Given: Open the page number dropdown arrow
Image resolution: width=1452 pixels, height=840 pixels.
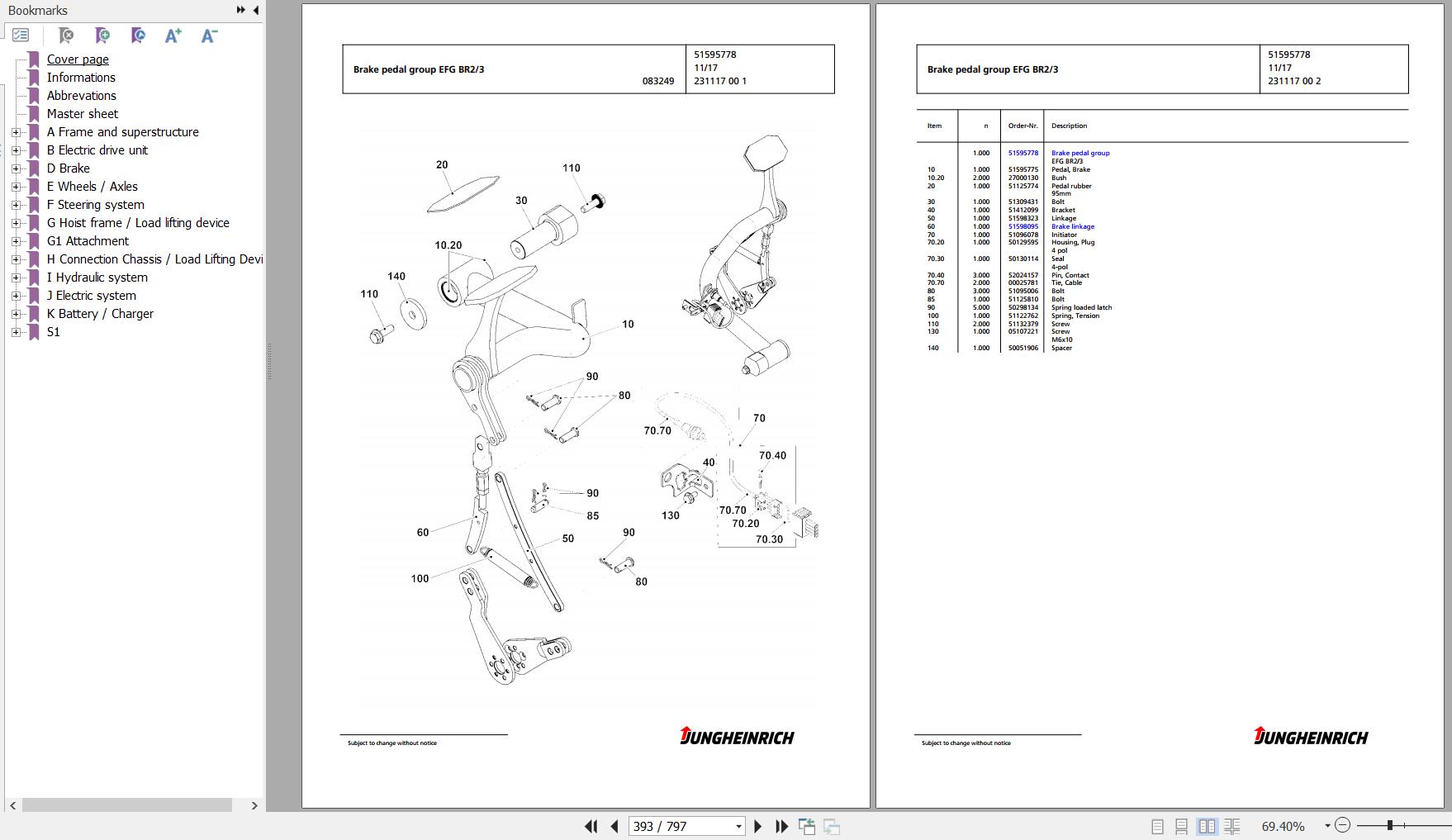Looking at the screenshot, I should click(738, 826).
